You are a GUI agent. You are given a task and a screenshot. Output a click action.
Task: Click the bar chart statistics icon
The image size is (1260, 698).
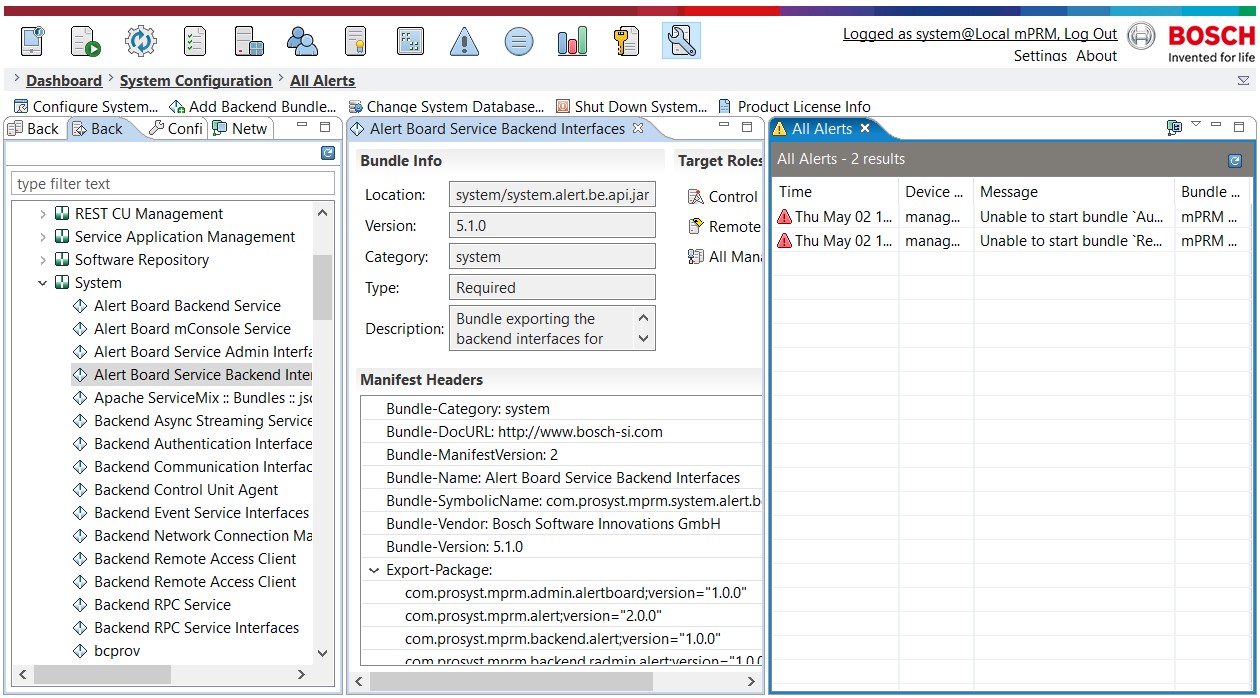572,41
